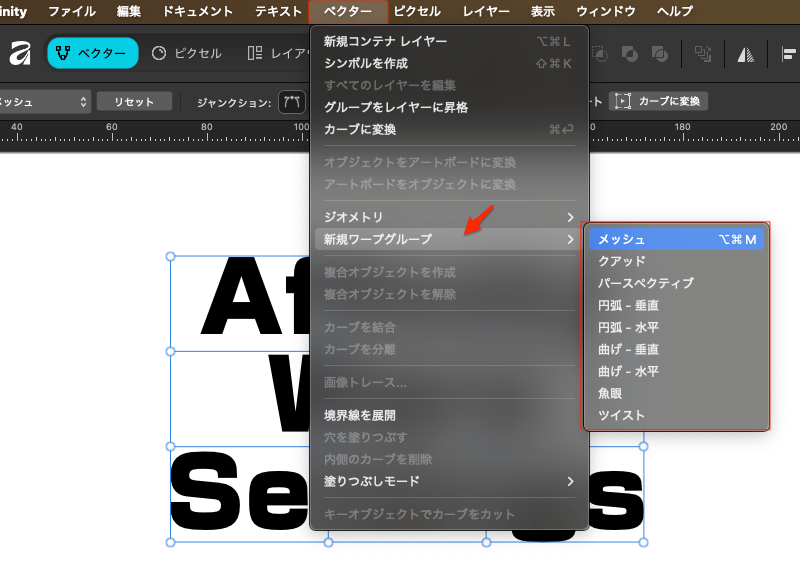Expand the 塗りつぶしモード submenu
Screen dimensions: 800x566
(448, 481)
